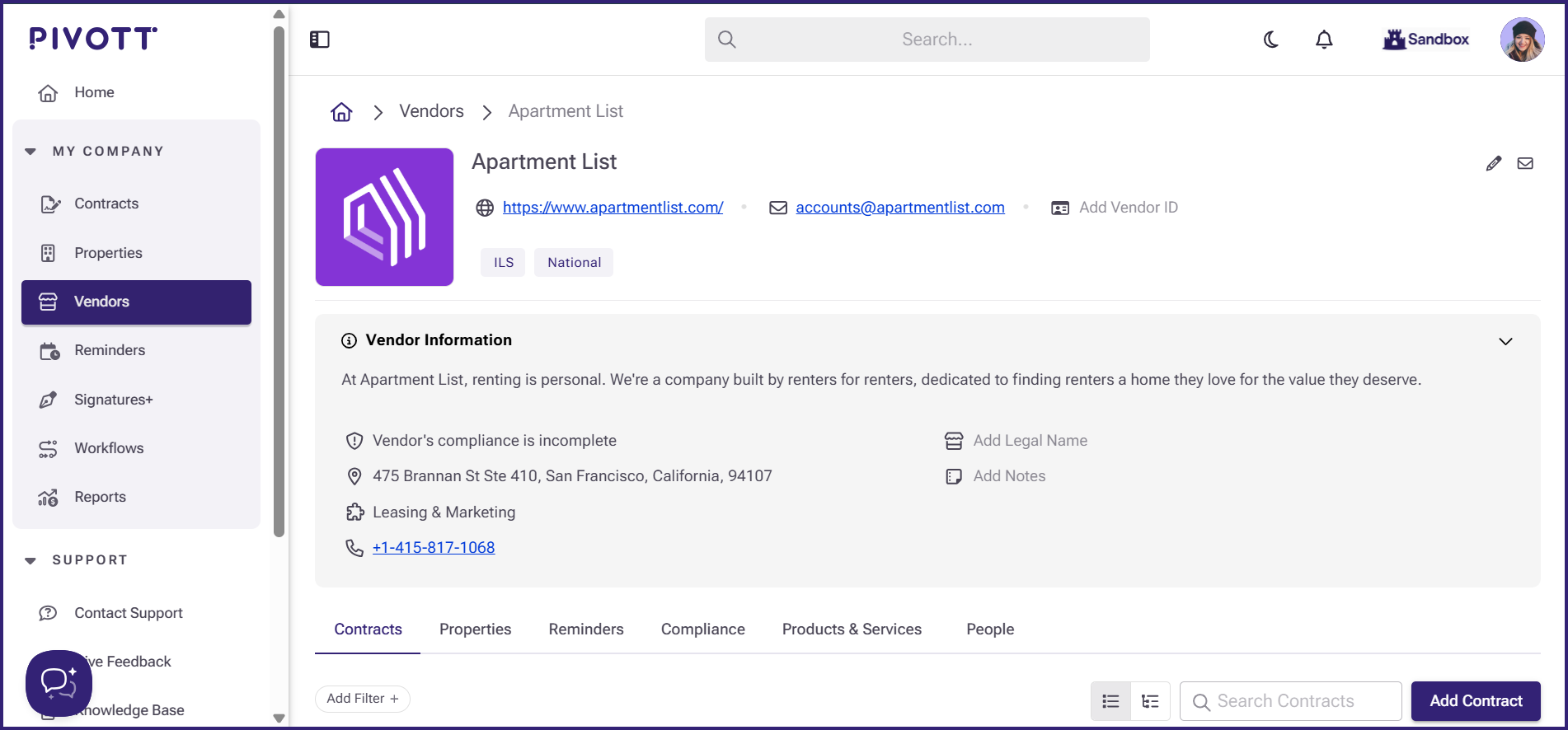
Task: Click the Add Contract button
Action: (x=1476, y=701)
